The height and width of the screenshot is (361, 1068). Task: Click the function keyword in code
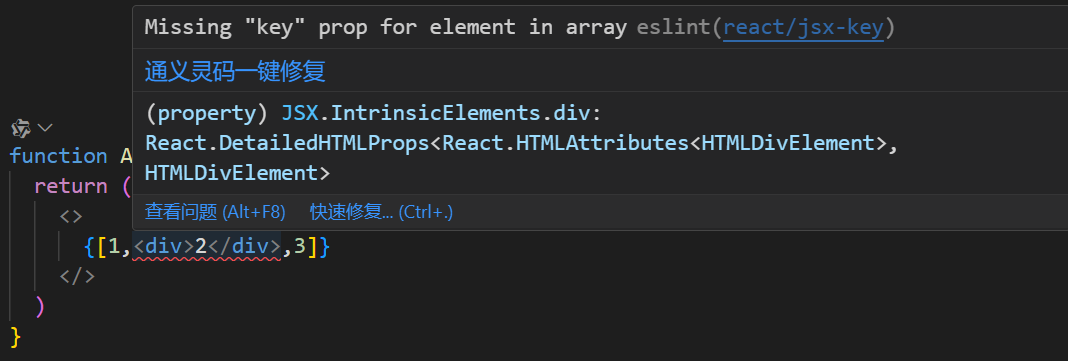(x=59, y=156)
